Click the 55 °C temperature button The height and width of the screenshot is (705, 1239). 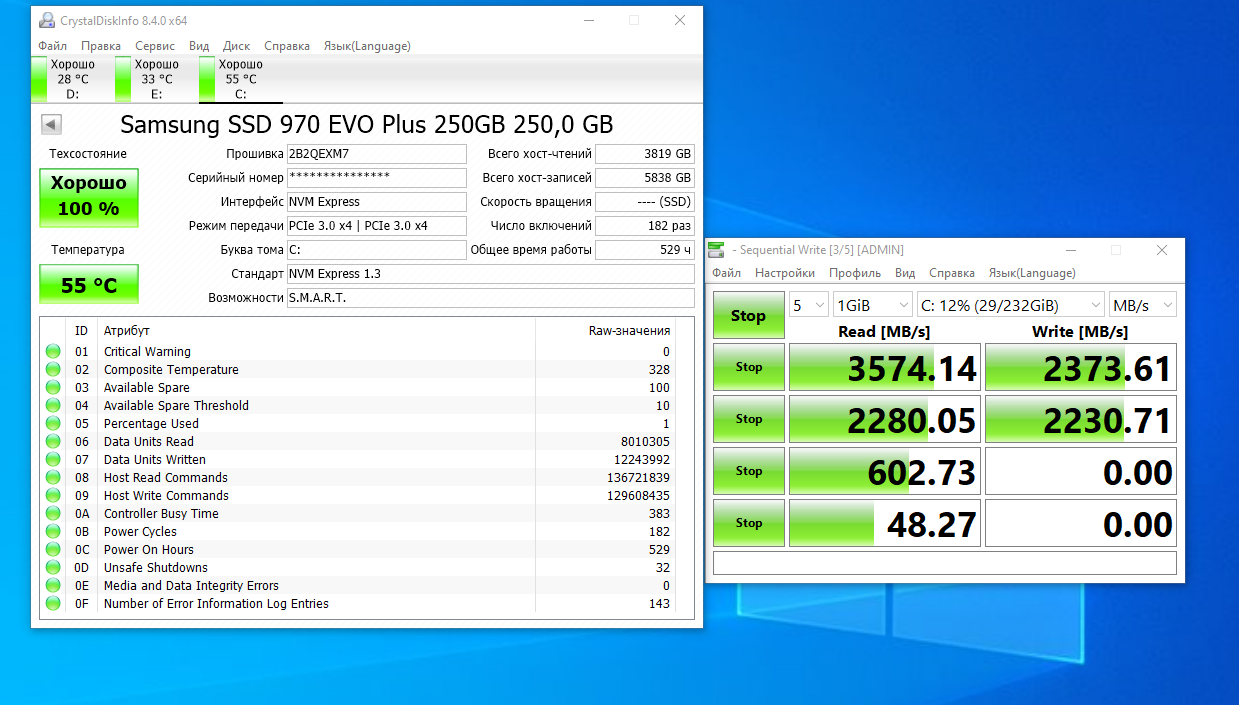[89, 284]
